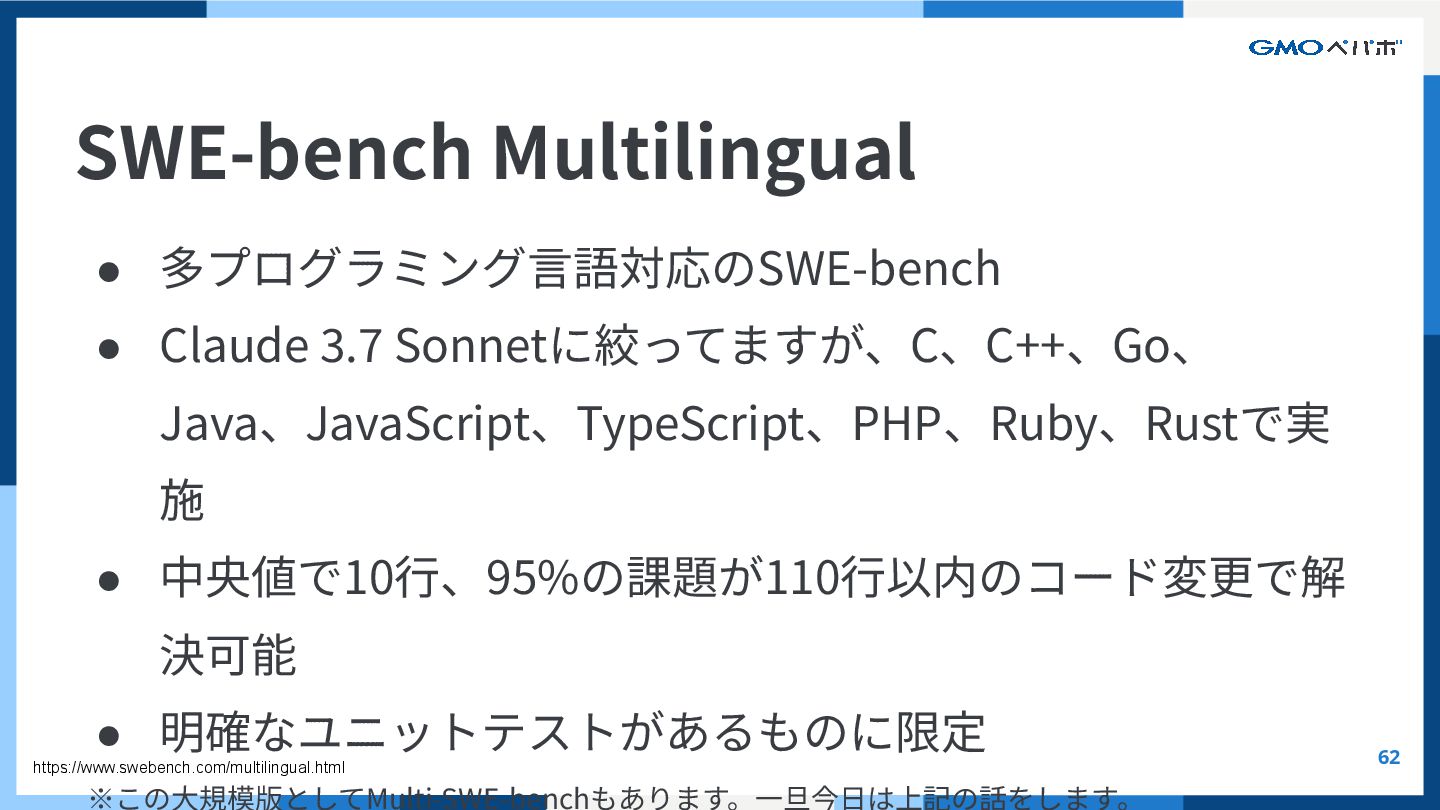Click the text 多プログラミング言語対応のSWE-bench

pyautogui.click(x=580, y=268)
